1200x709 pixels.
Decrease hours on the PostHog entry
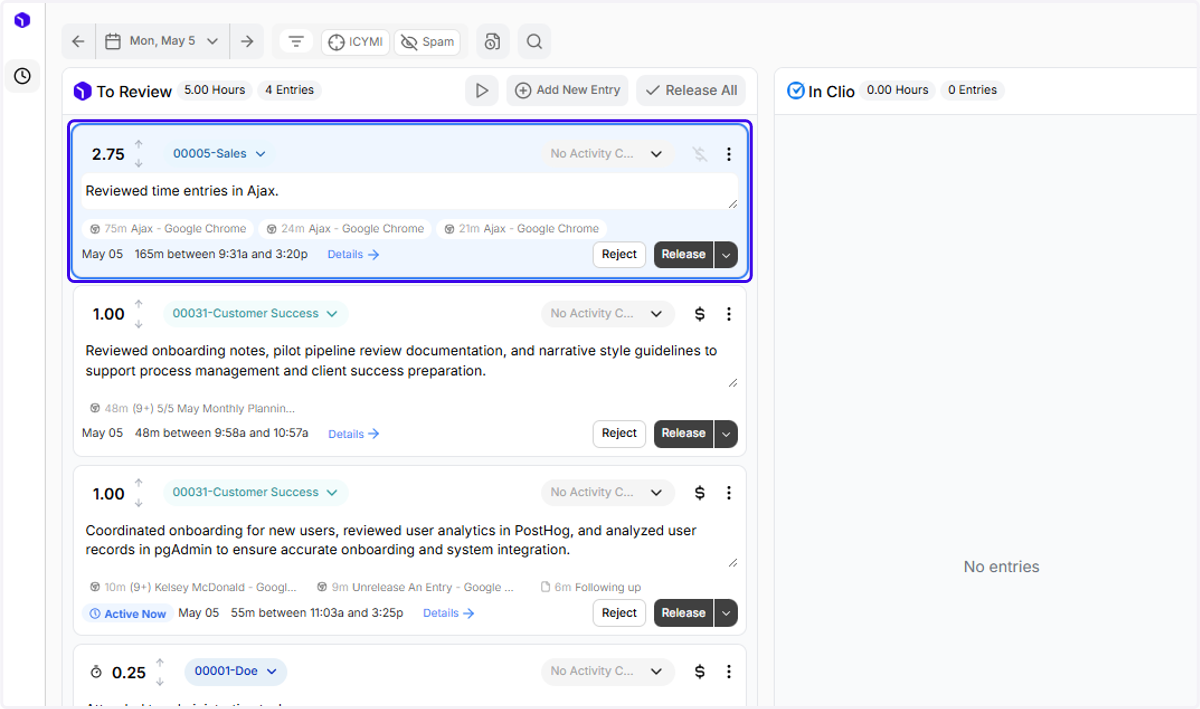(x=139, y=502)
